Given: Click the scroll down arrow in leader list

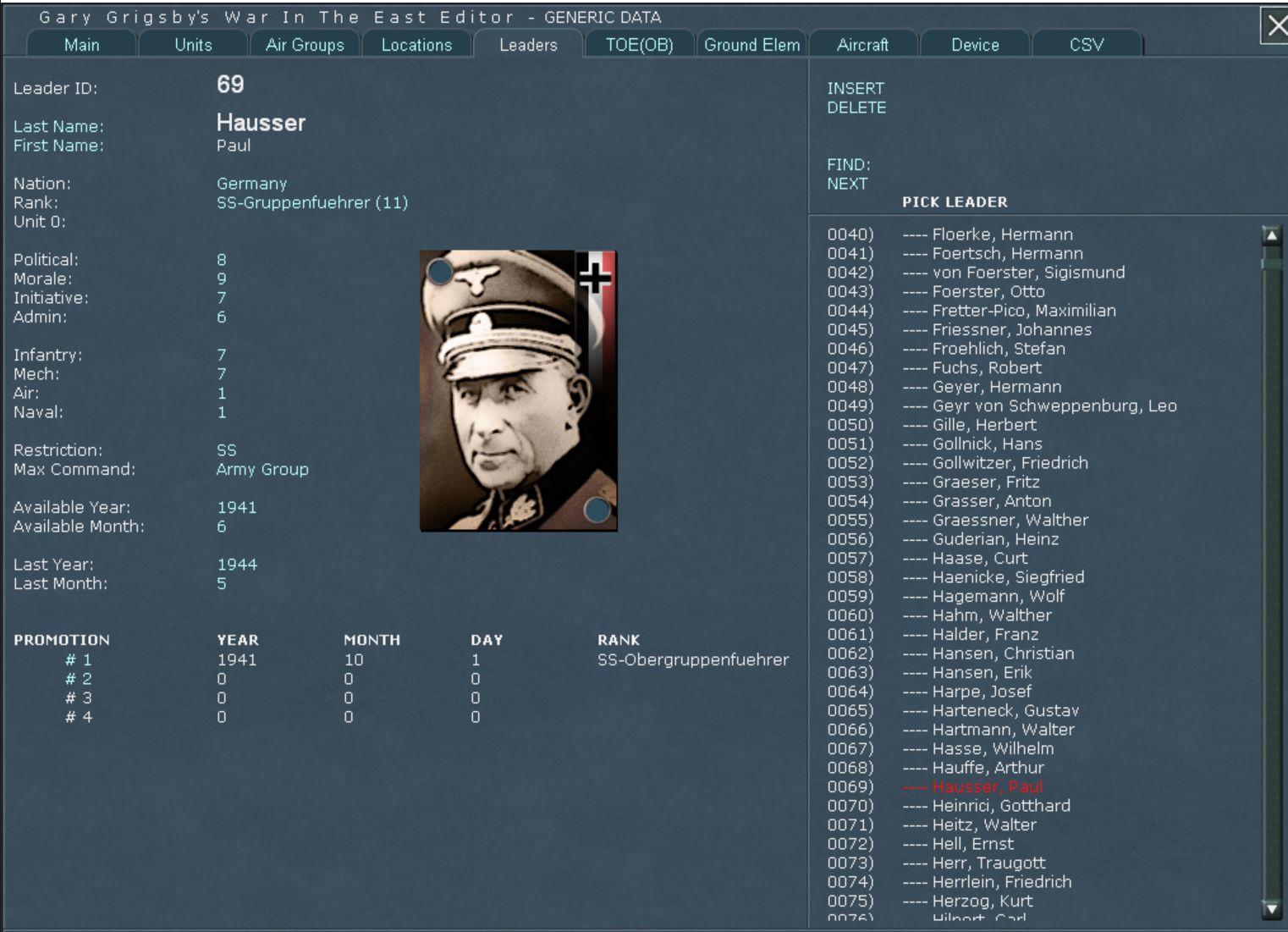Looking at the screenshot, I should tap(1271, 909).
